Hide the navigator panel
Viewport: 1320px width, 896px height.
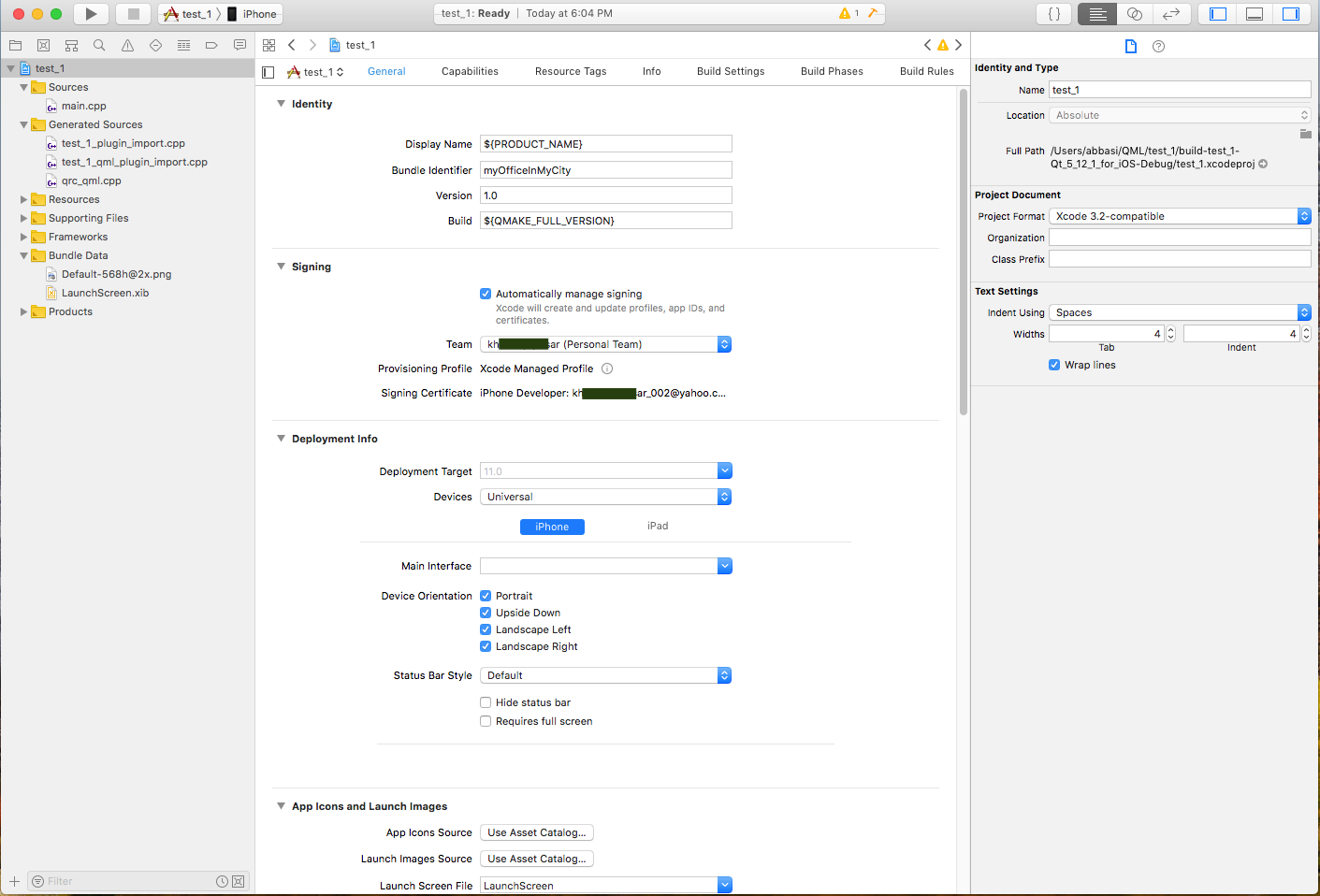pos(1218,14)
